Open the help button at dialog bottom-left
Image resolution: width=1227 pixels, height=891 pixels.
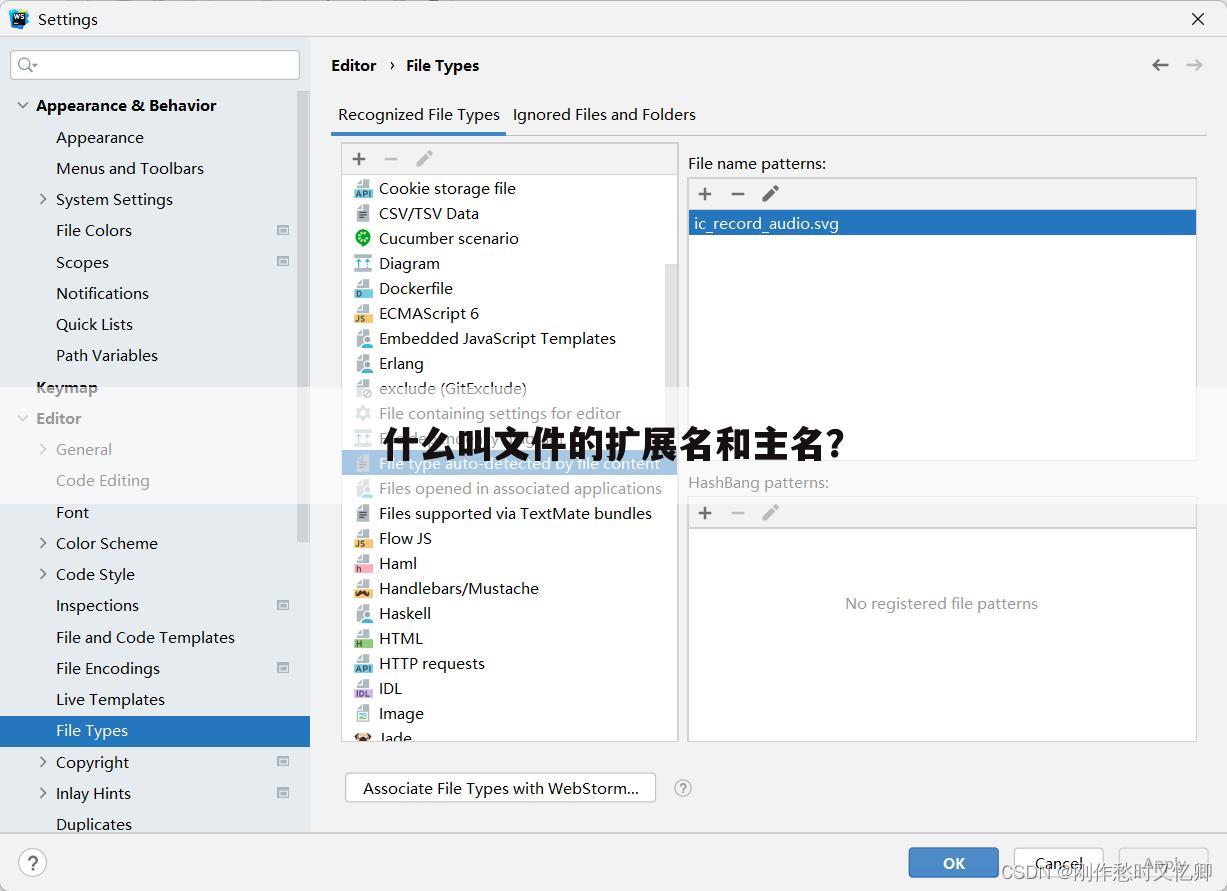coord(32,863)
